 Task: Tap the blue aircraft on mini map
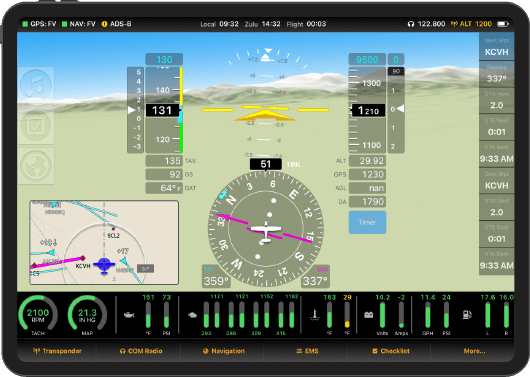(x=104, y=266)
